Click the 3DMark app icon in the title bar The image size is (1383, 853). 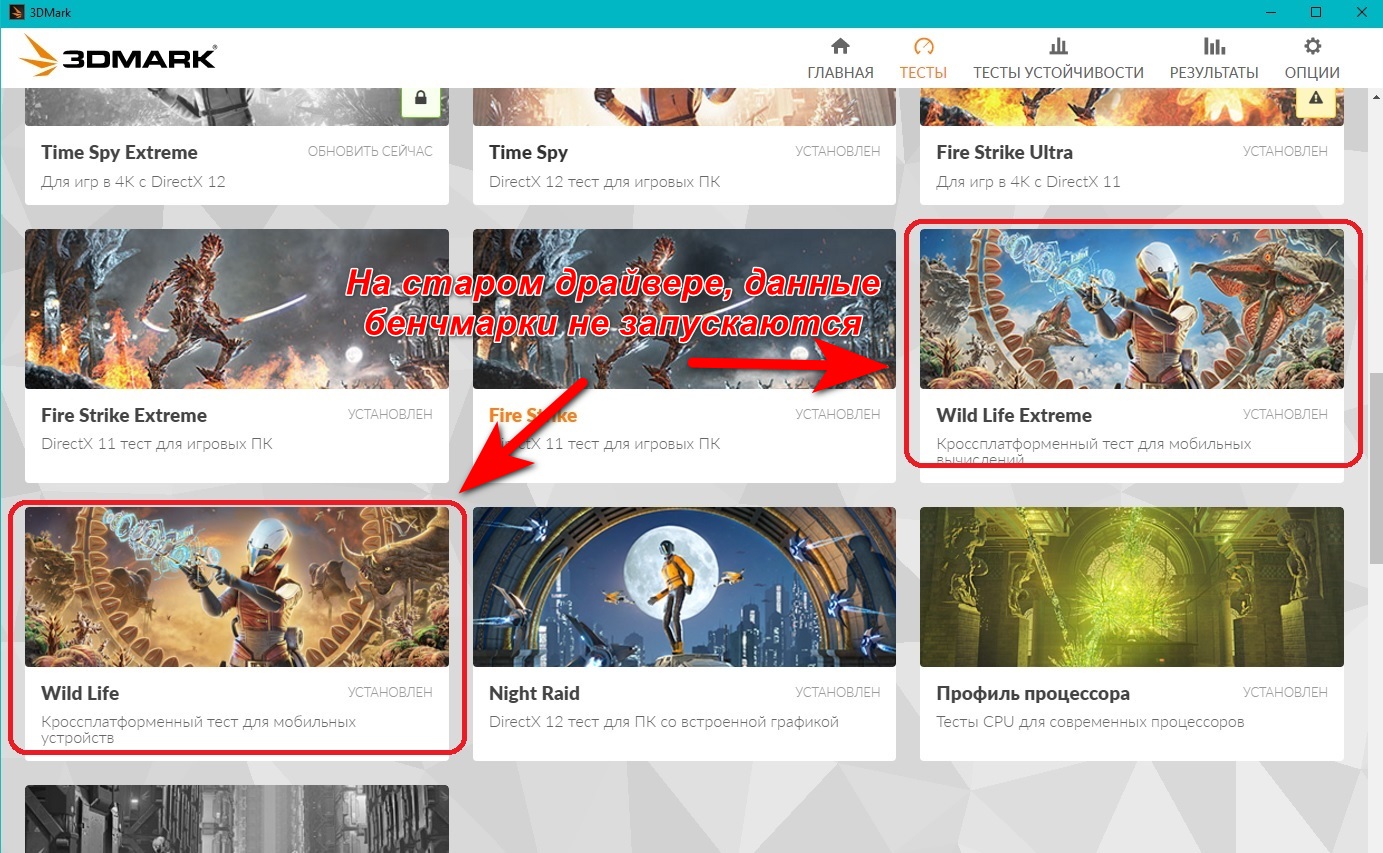[x=16, y=12]
